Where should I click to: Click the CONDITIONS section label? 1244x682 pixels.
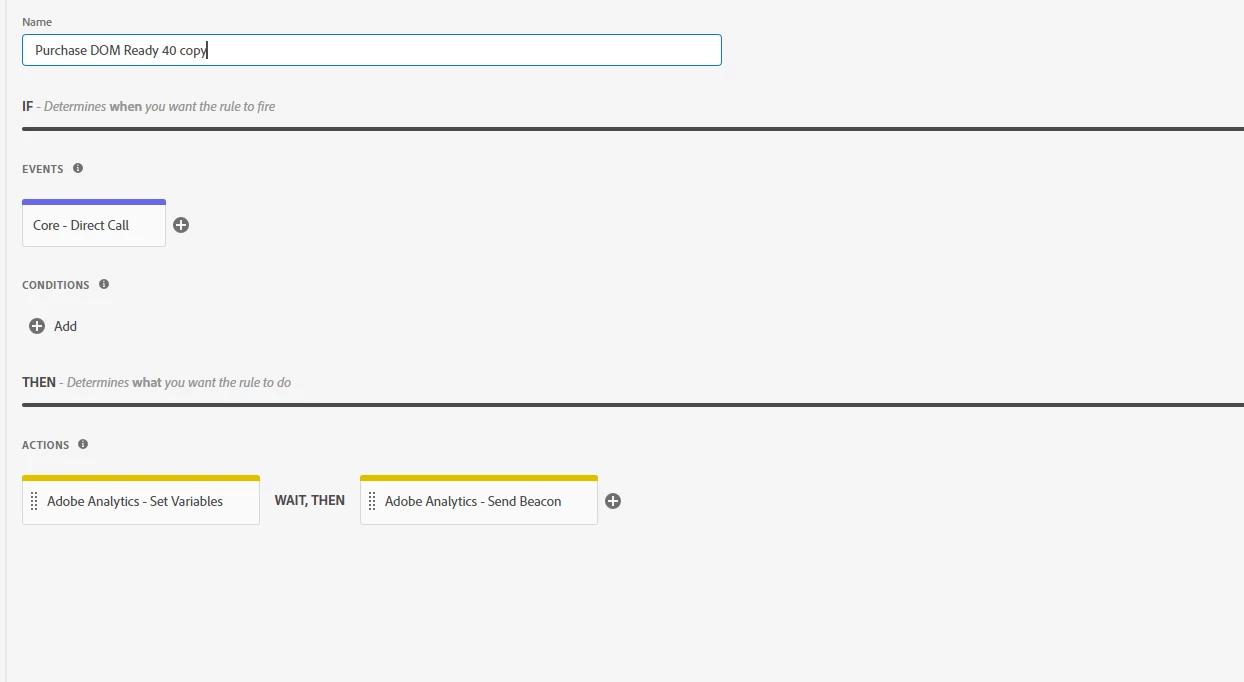(56, 285)
